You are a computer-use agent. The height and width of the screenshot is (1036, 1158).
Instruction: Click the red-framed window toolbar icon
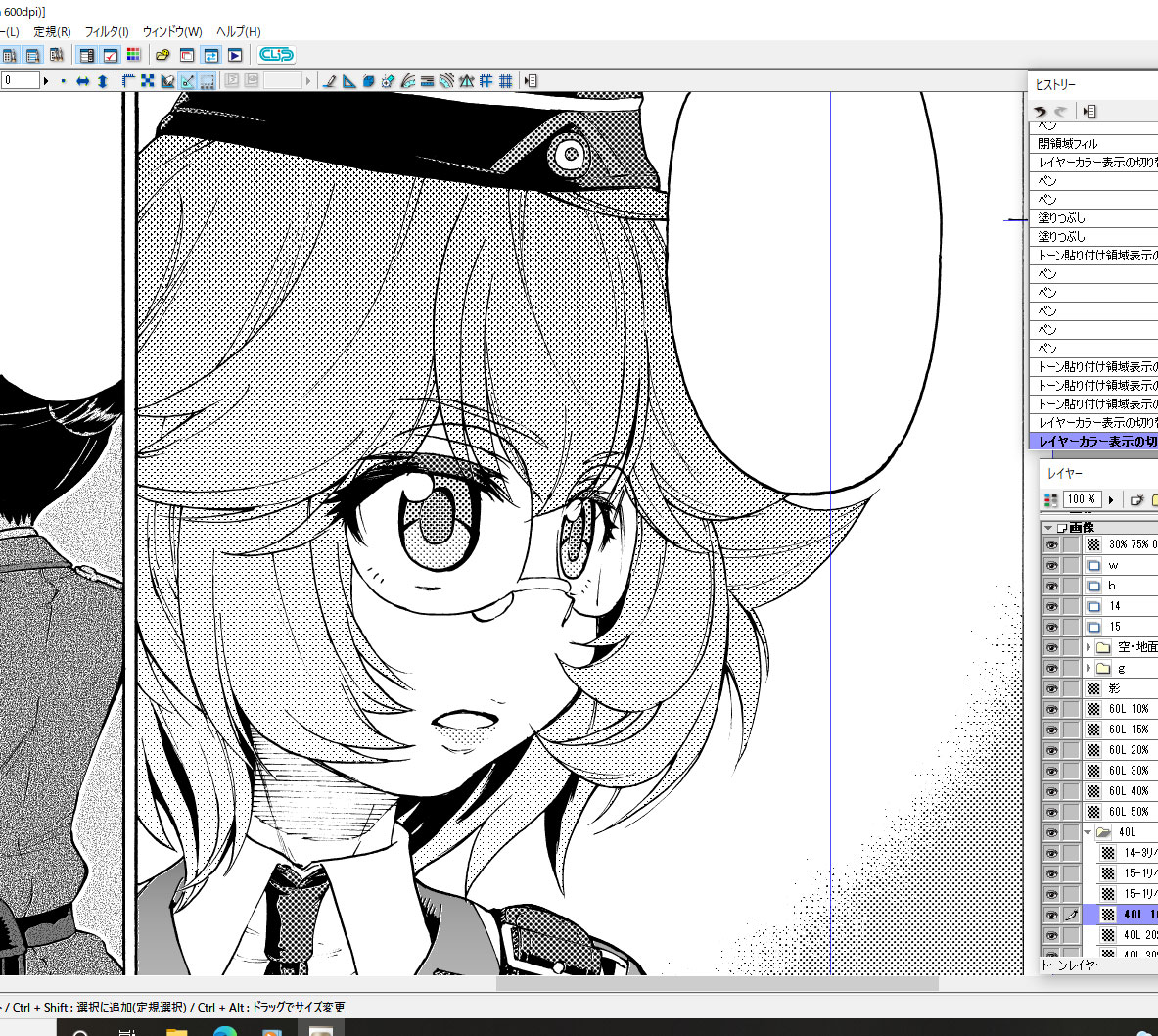pyautogui.click(x=187, y=55)
